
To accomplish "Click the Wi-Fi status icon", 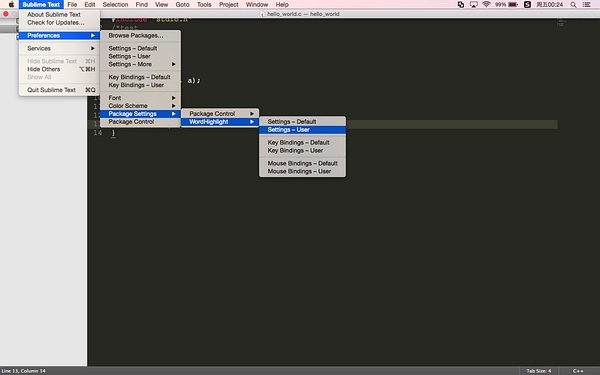I will tap(486, 5).
